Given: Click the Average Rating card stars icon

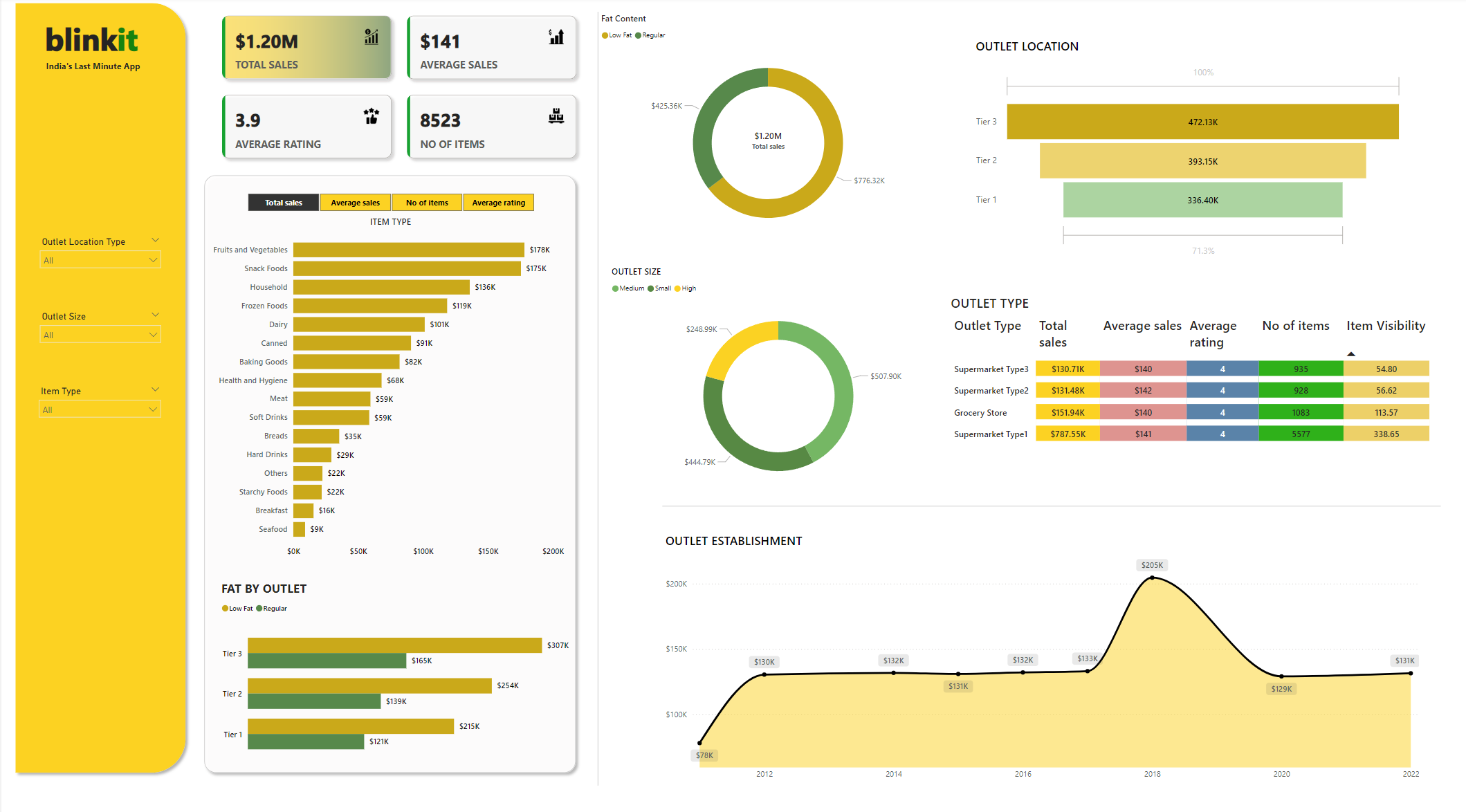Looking at the screenshot, I should 372,116.
